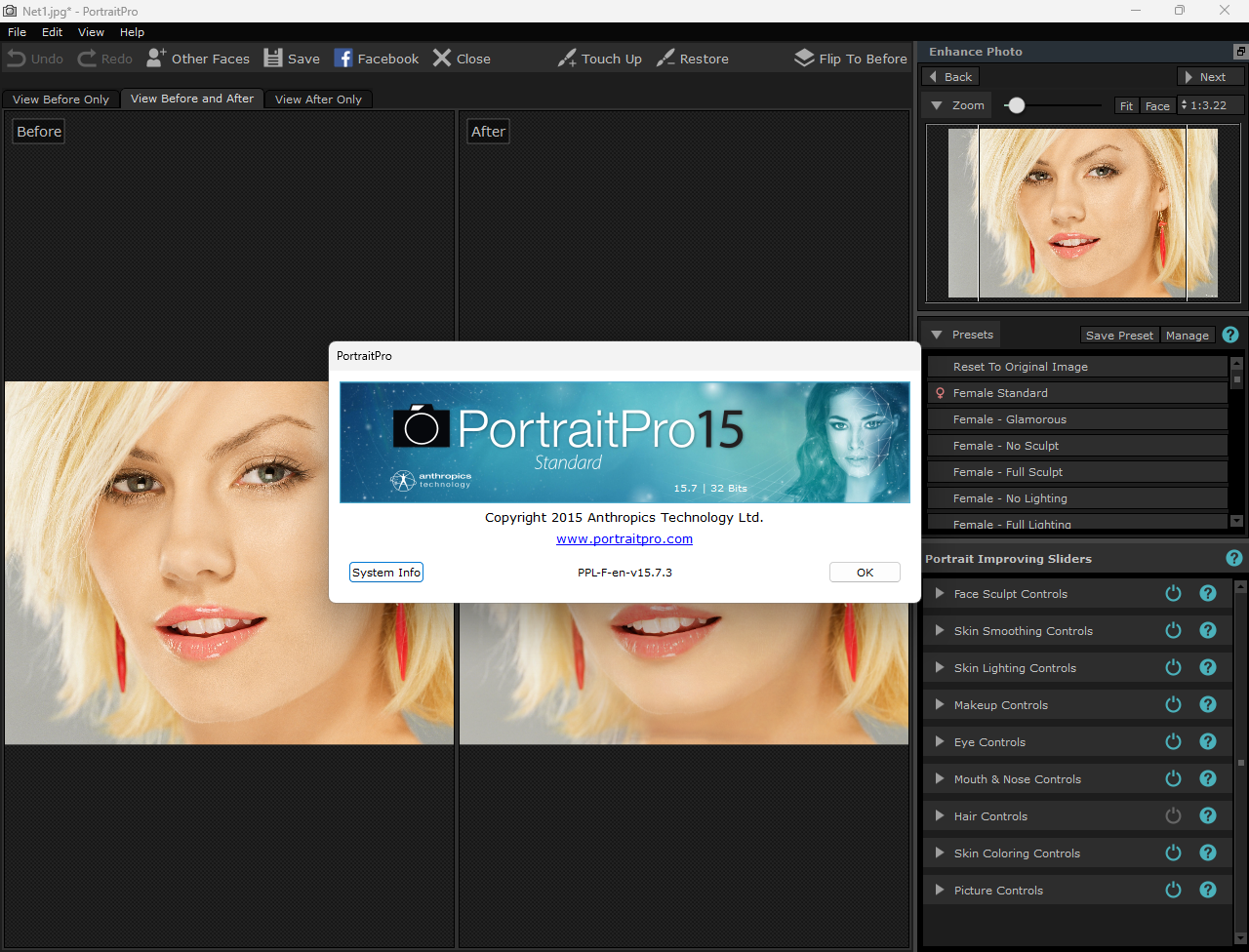Open help for Makeup Controls
Image resolution: width=1249 pixels, height=952 pixels.
pos(1208,705)
